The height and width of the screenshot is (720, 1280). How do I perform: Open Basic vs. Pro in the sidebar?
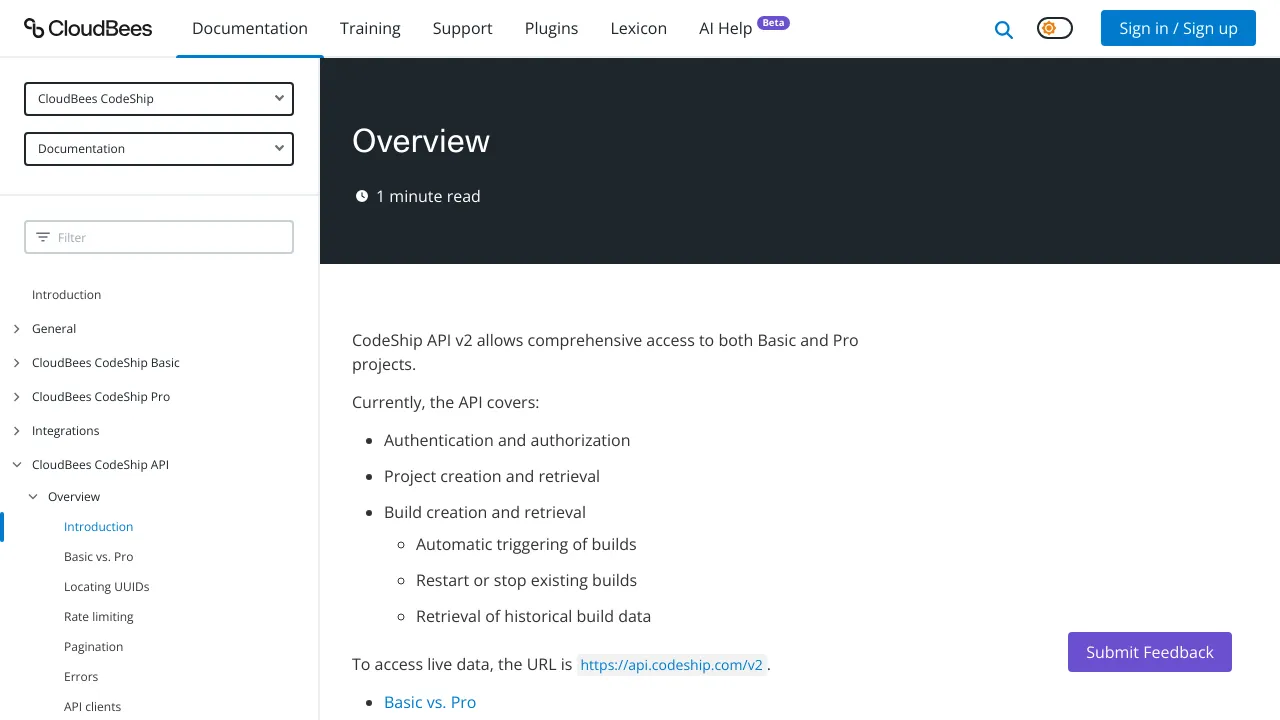[x=98, y=557]
